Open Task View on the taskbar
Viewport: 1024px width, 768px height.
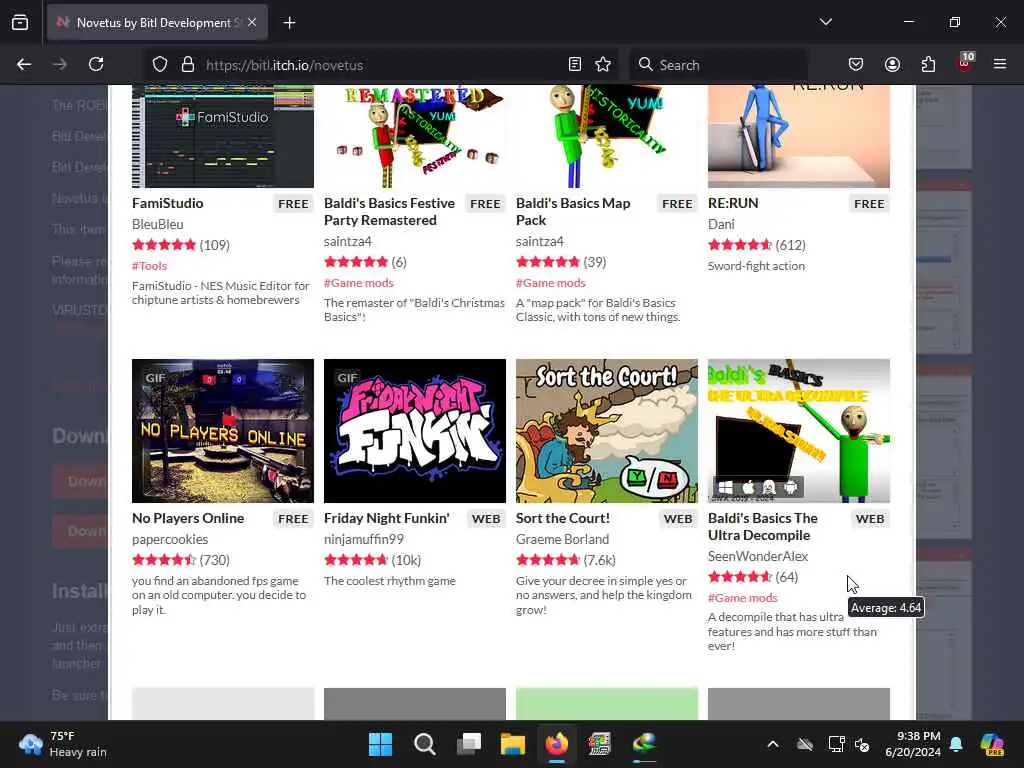[x=469, y=744]
